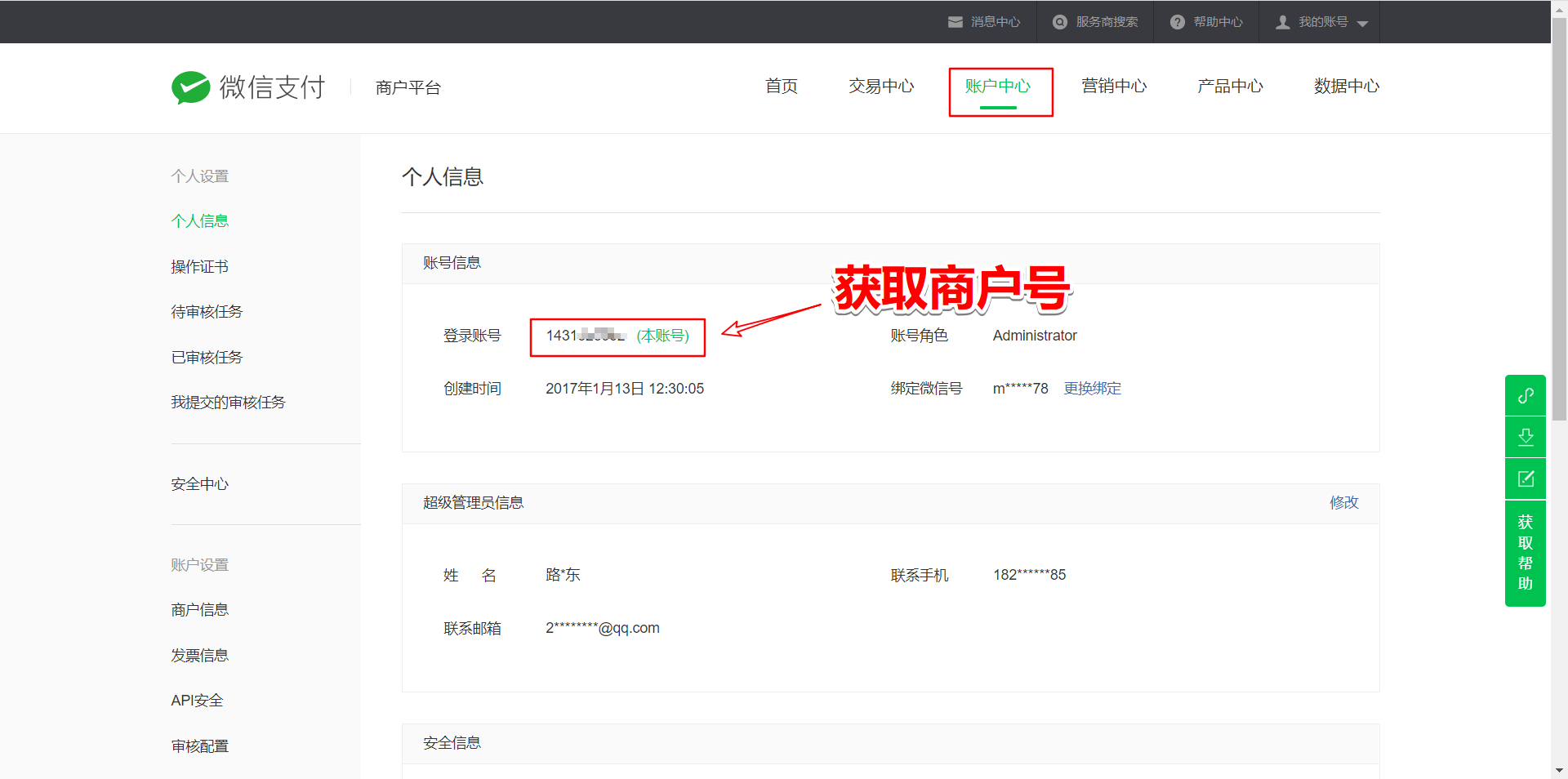Click 修改 link for super admin info
This screenshot has width=1568, height=779.
click(1344, 503)
